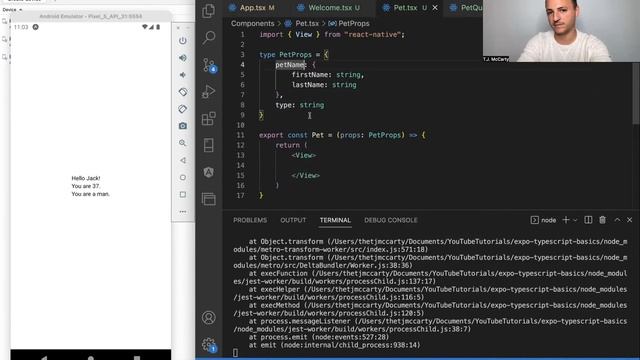Image resolution: width=640 pixels, height=360 pixels.
Task: Open the Search view in activity bar
Action: click(x=209, y=38)
